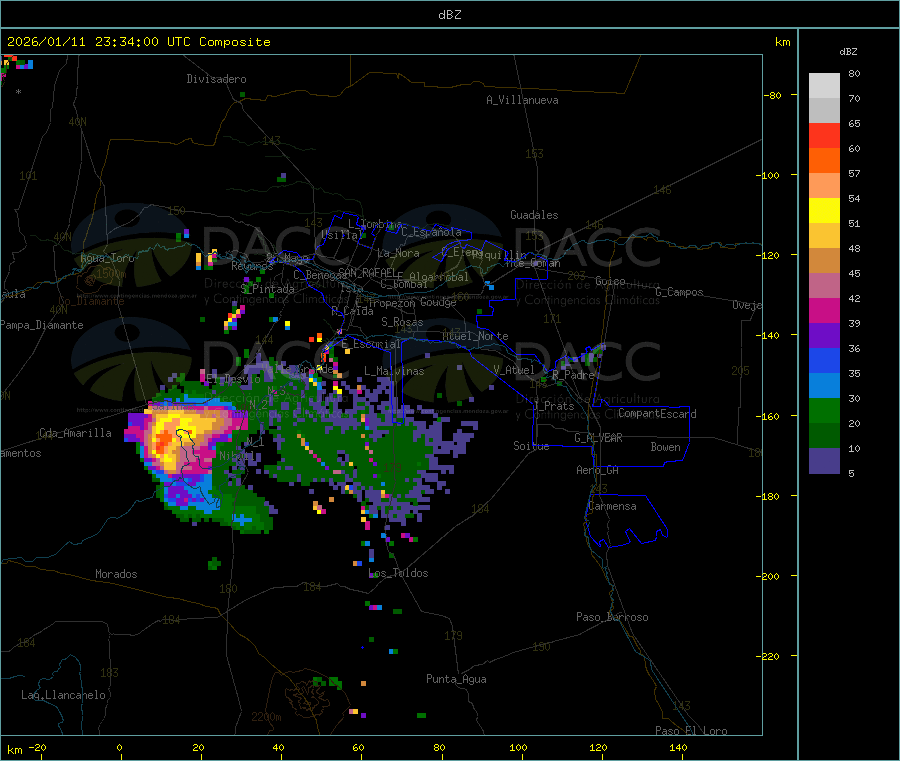900x761 pixels.
Task: Click the Punta_Agua label
Action: coord(456,679)
